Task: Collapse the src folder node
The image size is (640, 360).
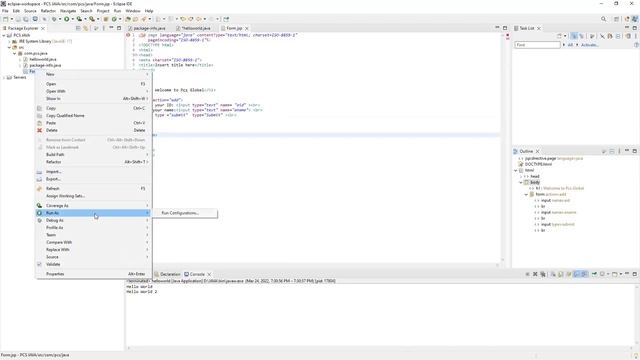Action: pyautogui.click(x=9, y=47)
